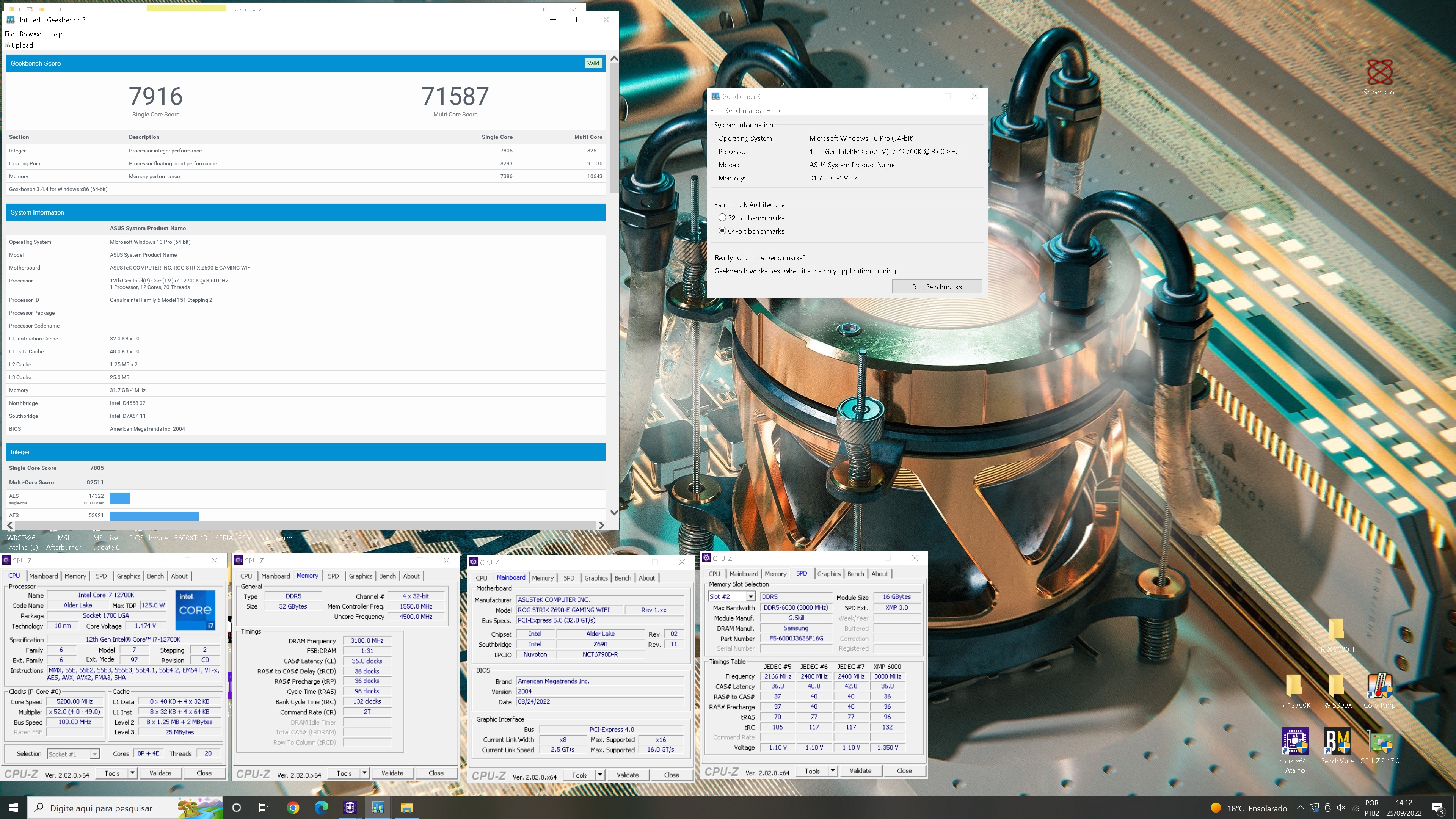This screenshot has width=1456, height=819.
Task: Expand Tools dropdown arrow in CPU-Z SPD window
Action: [x=833, y=770]
